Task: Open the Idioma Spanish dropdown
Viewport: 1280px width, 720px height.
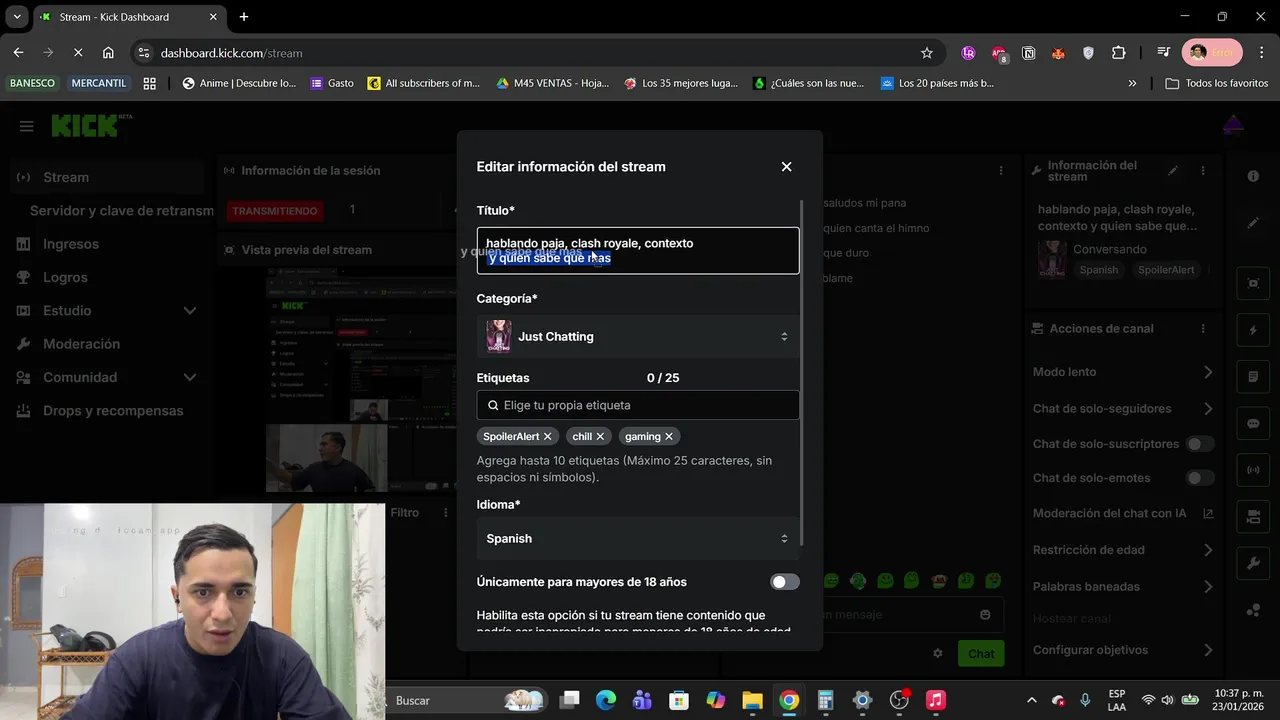Action: click(x=638, y=539)
